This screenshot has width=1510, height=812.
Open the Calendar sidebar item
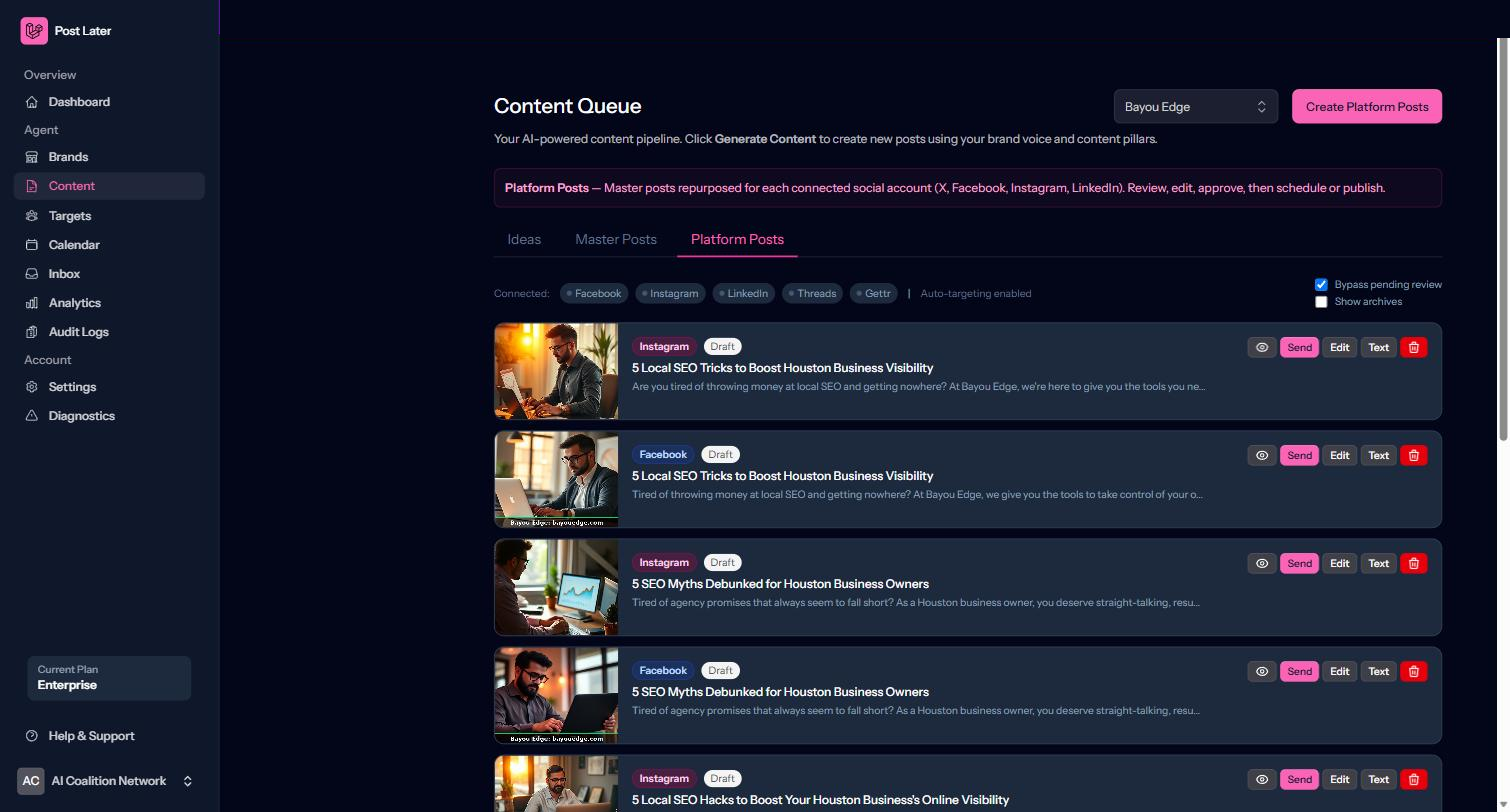click(x=109, y=245)
